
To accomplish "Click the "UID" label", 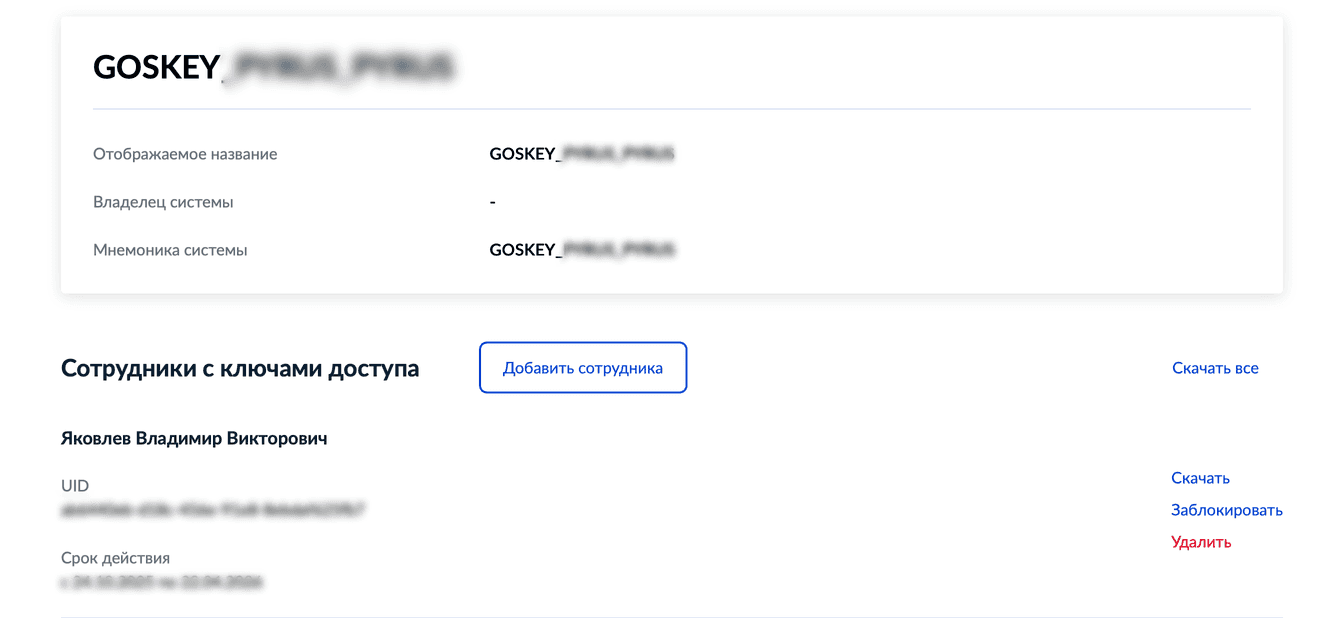I will coord(75,486).
